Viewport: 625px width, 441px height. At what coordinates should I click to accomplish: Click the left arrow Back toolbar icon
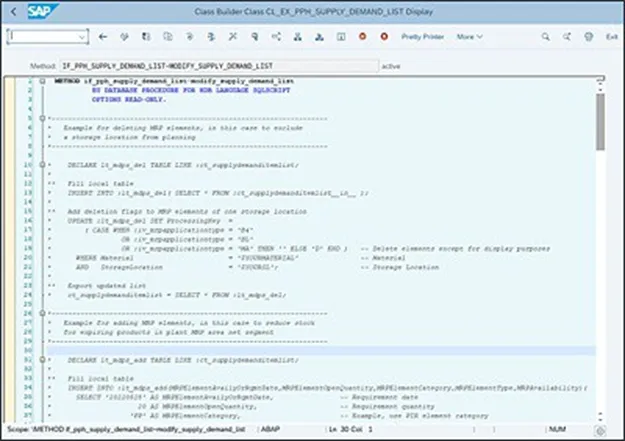point(103,37)
